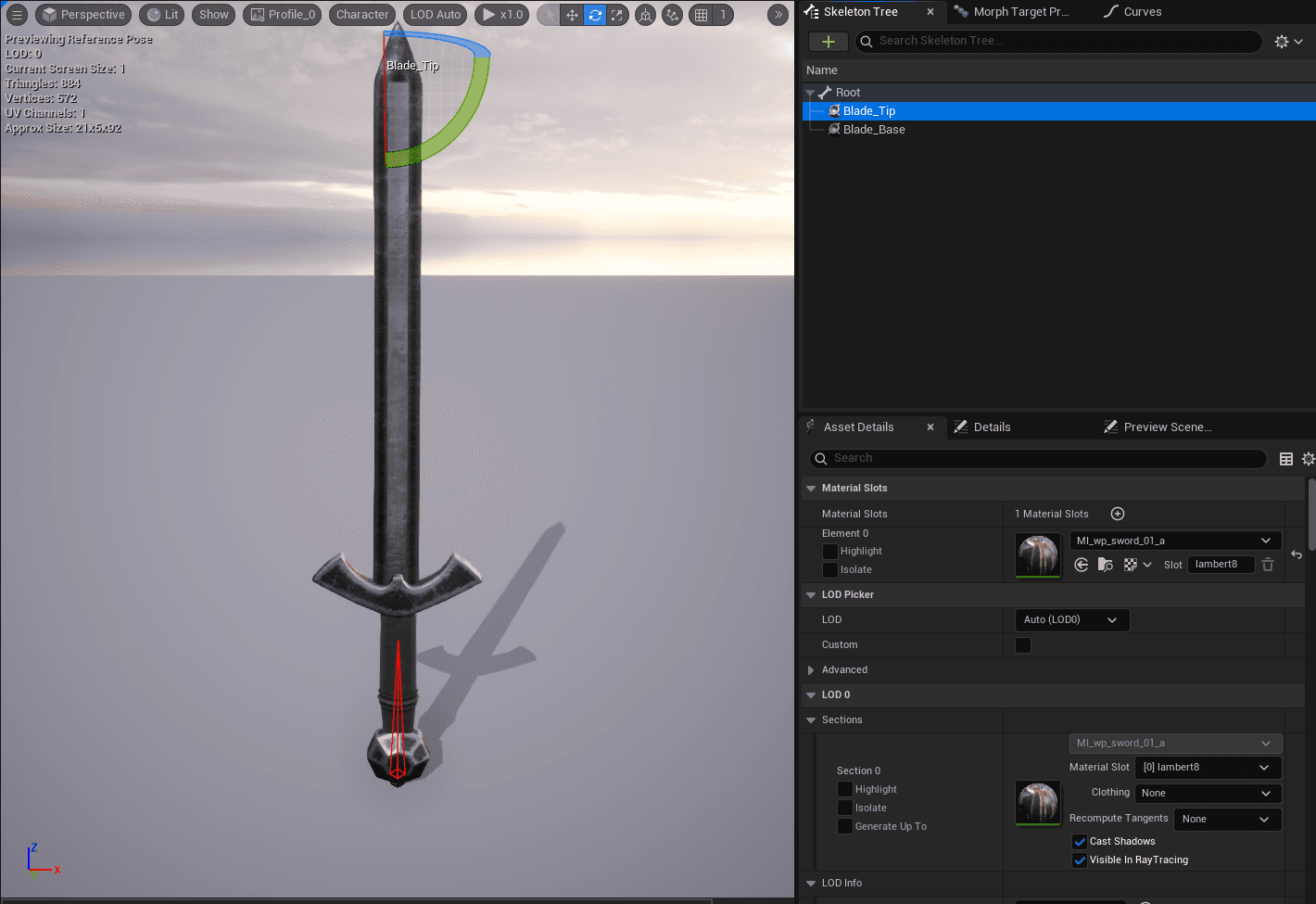Browse to material in Content Browser
The width and height of the screenshot is (1316, 904).
[1105, 565]
